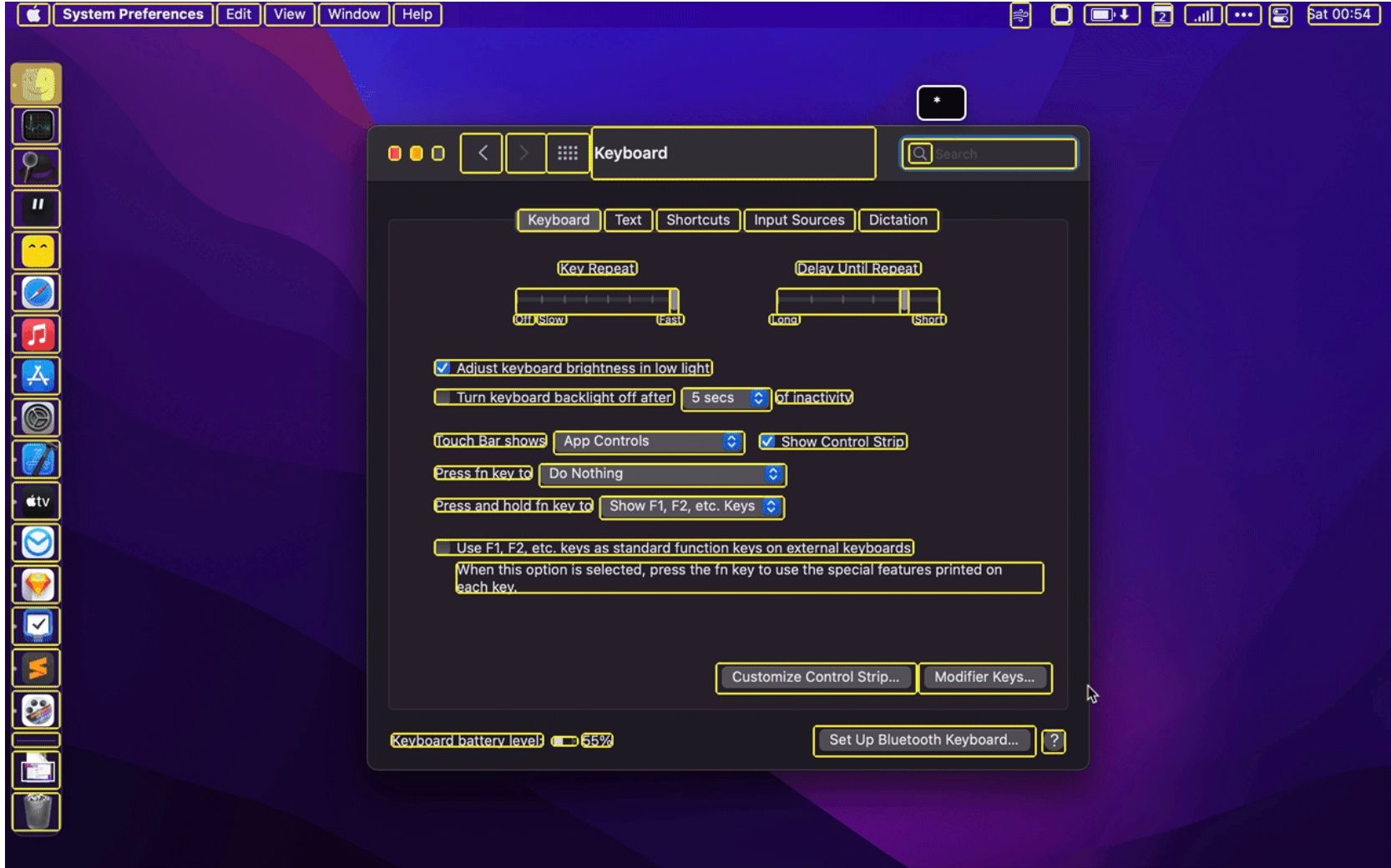Switch to the Shortcuts tab

pos(698,220)
